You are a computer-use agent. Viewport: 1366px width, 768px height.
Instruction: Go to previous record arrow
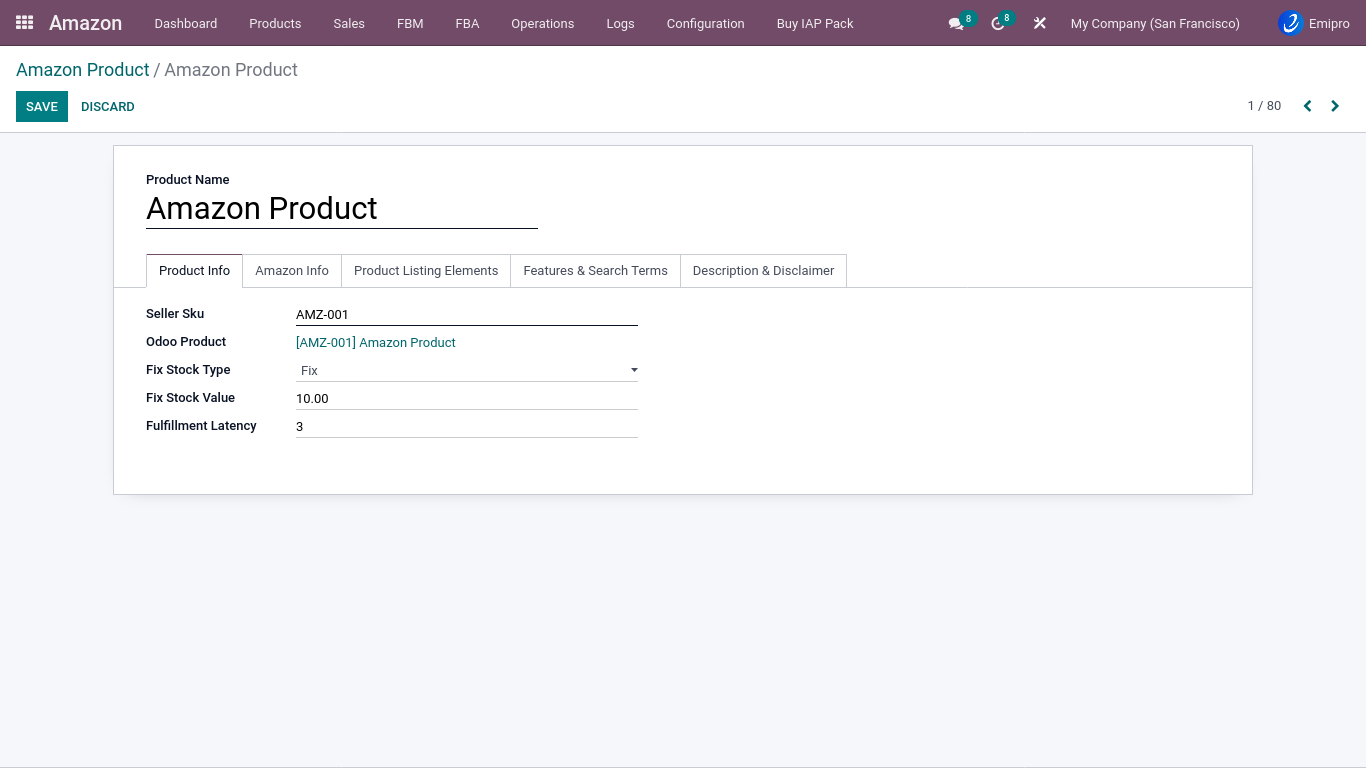click(x=1307, y=106)
